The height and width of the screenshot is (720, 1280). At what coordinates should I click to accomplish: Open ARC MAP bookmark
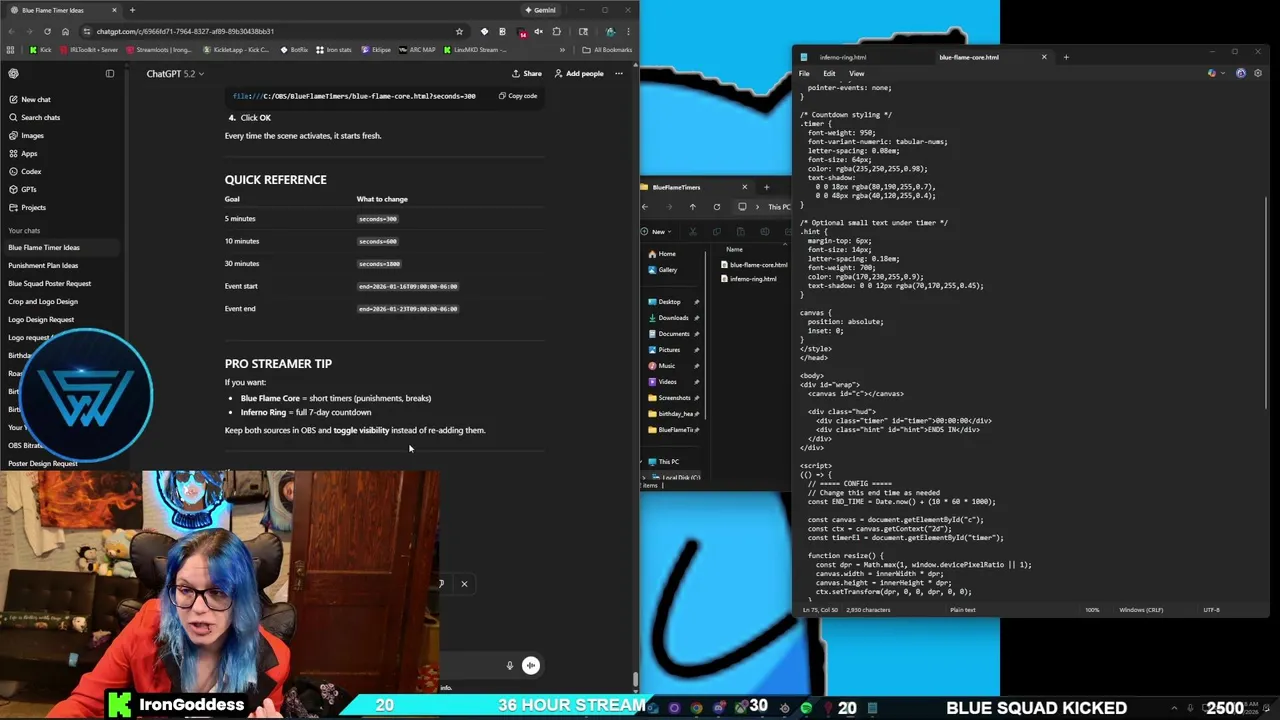[x=417, y=49]
